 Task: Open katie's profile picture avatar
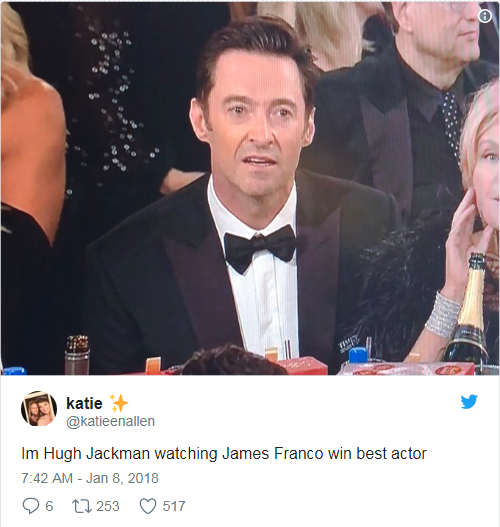click(x=39, y=408)
